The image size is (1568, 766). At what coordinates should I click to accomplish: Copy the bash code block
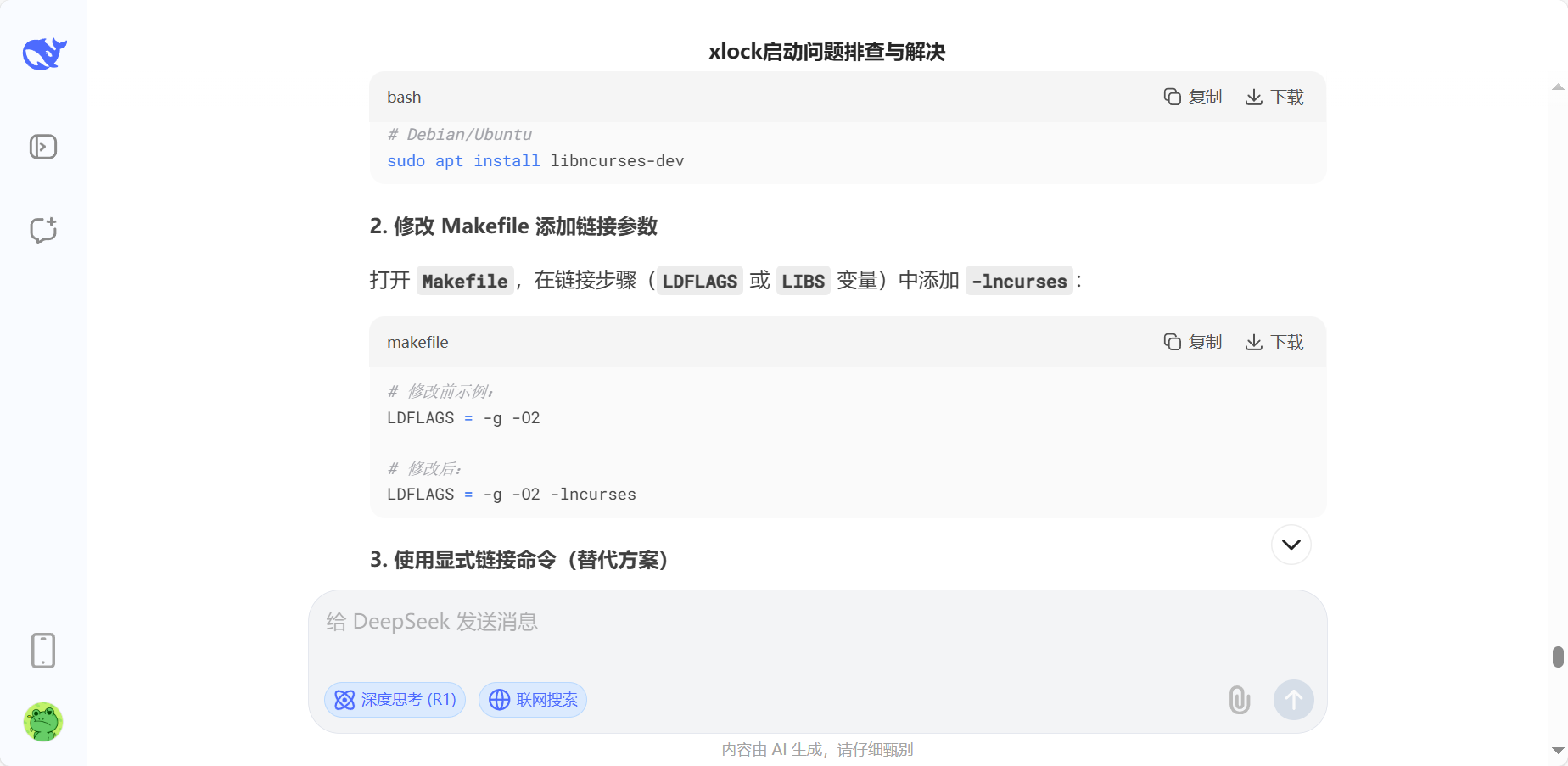[x=1192, y=97]
